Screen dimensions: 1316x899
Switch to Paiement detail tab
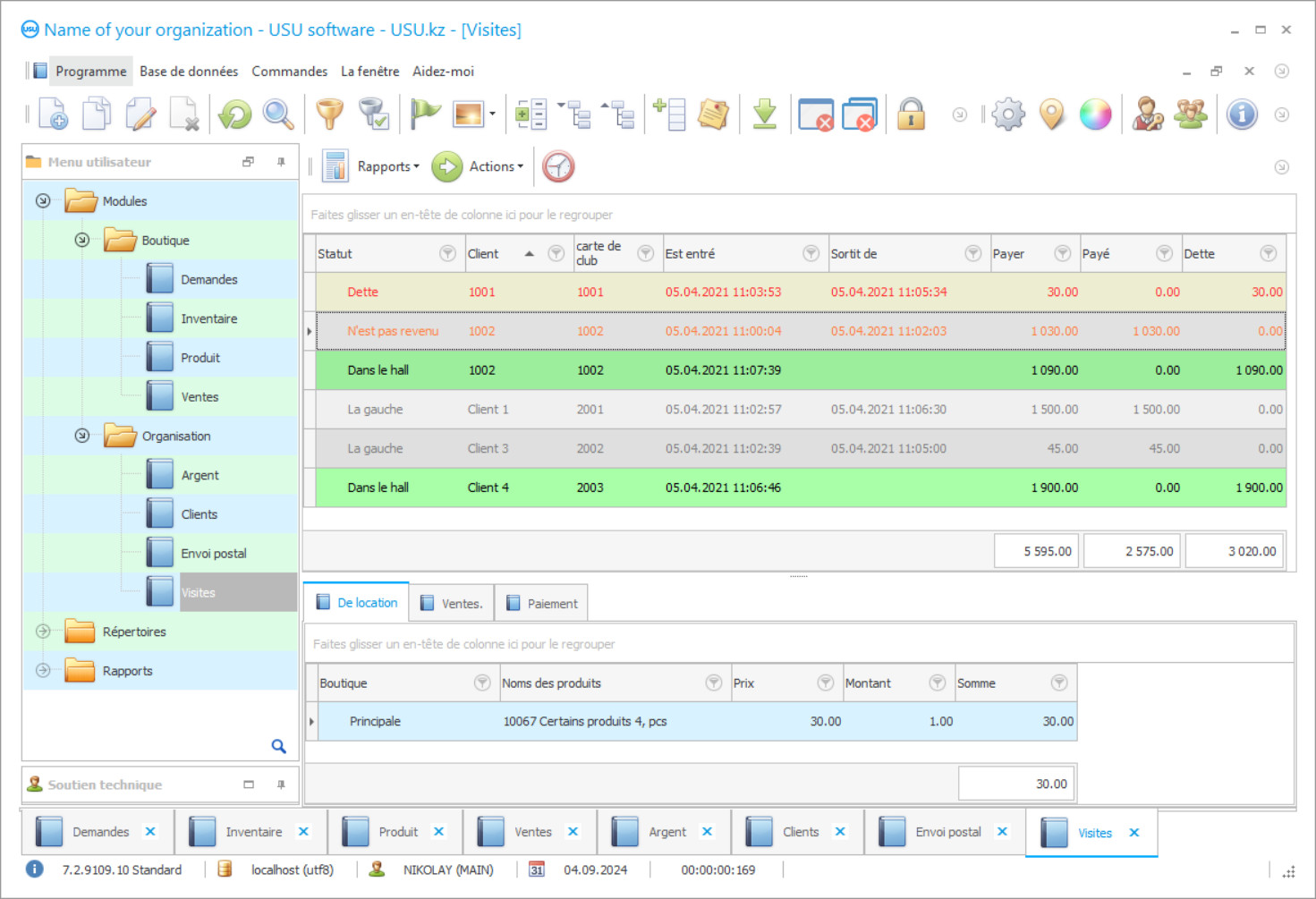pos(542,604)
